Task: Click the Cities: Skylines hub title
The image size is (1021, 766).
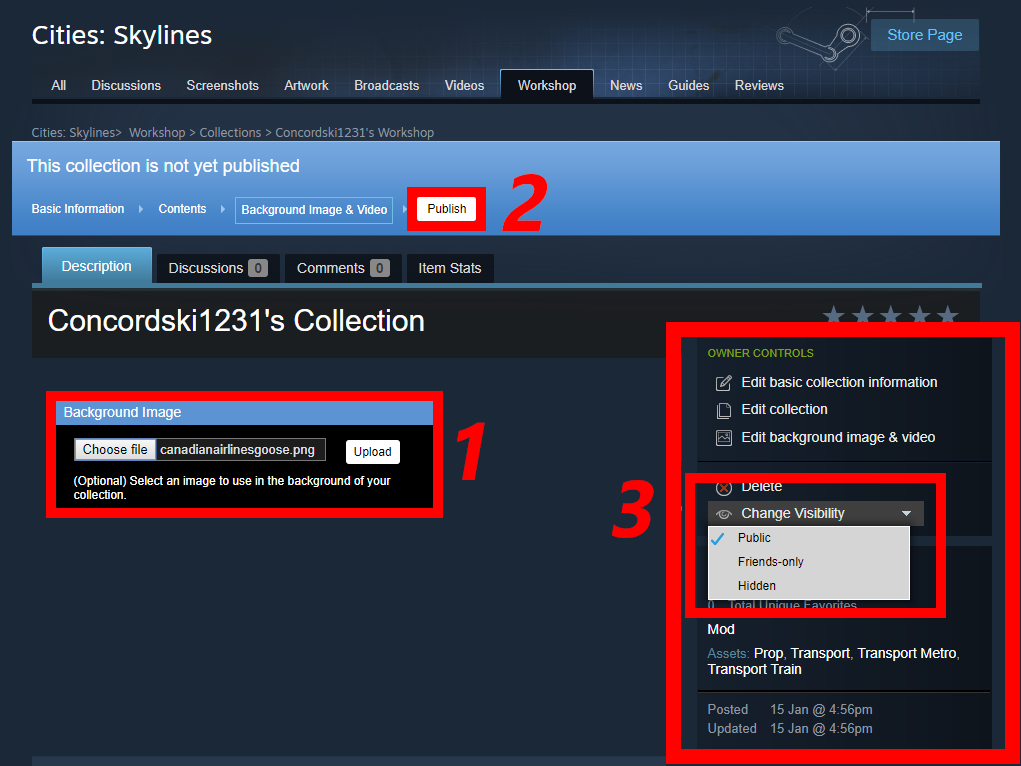Action: point(122,35)
